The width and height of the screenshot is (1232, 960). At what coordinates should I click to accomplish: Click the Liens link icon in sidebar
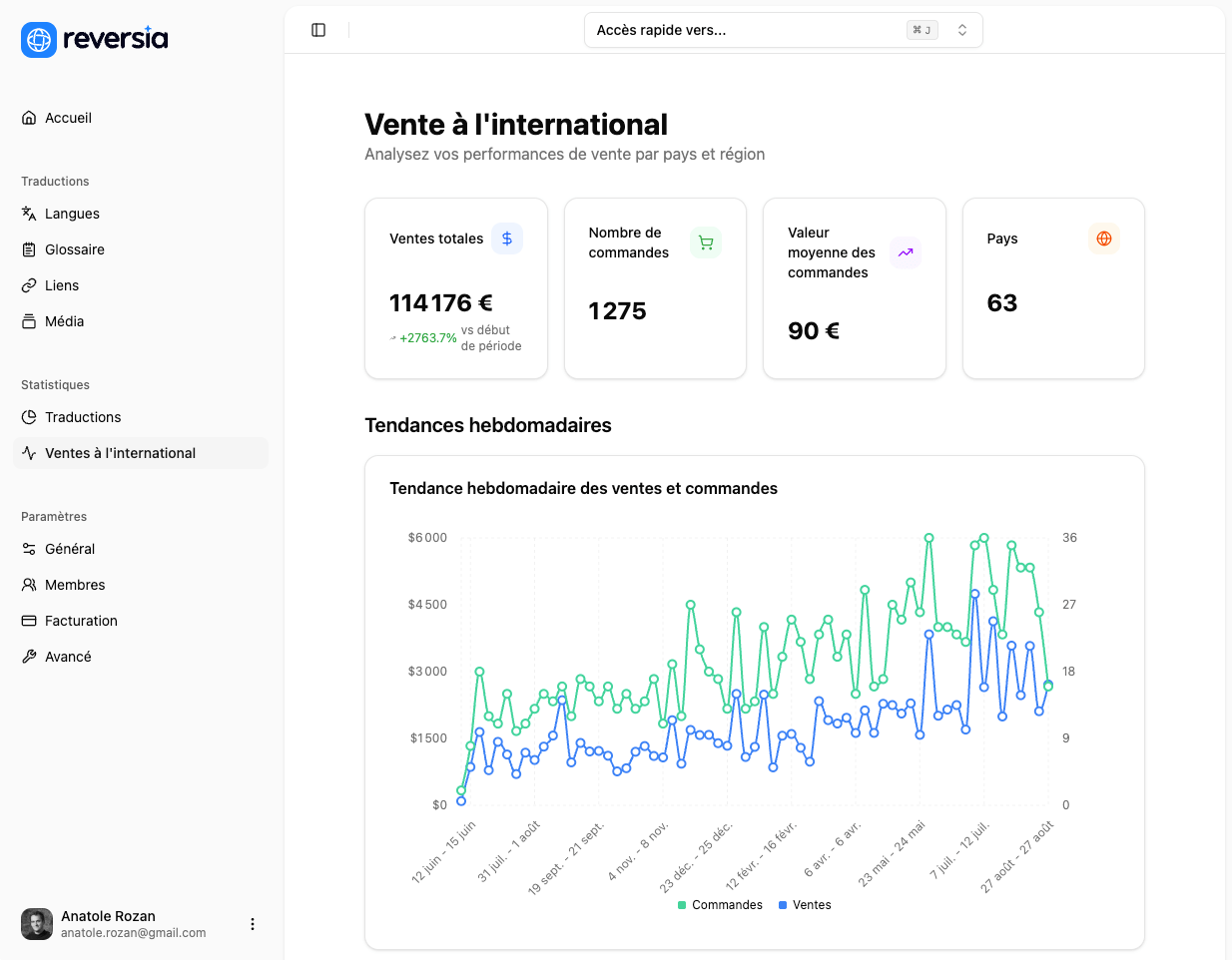point(28,285)
